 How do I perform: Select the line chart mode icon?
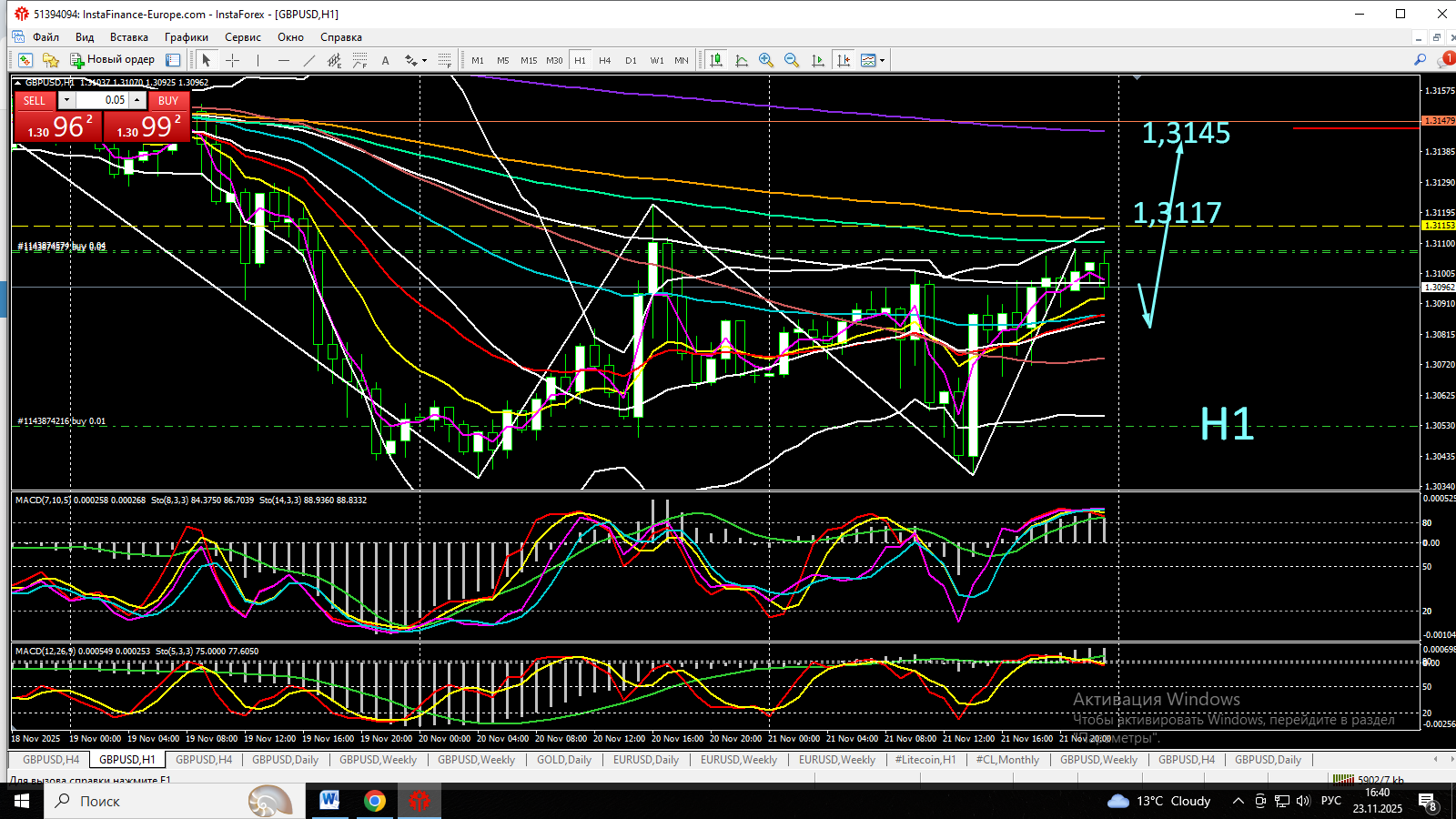click(x=742, y=60)
